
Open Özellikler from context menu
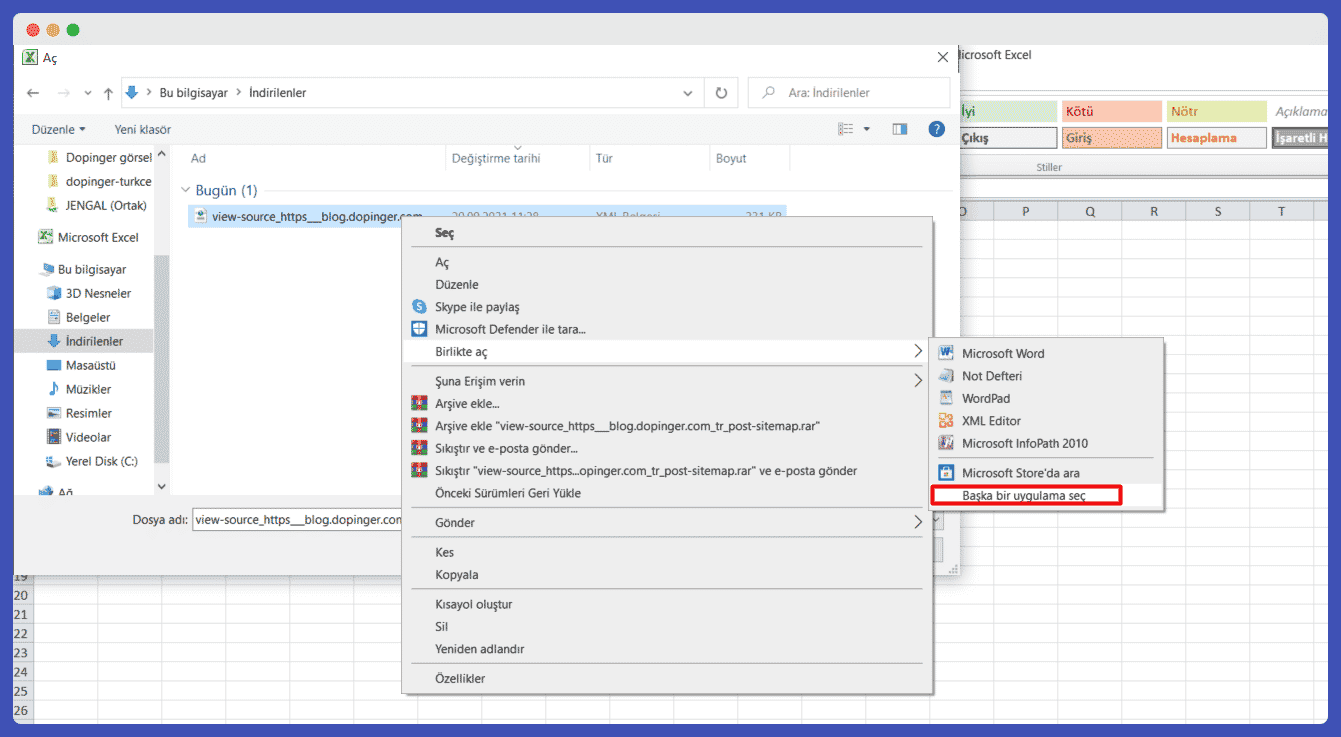pos(667,679)
